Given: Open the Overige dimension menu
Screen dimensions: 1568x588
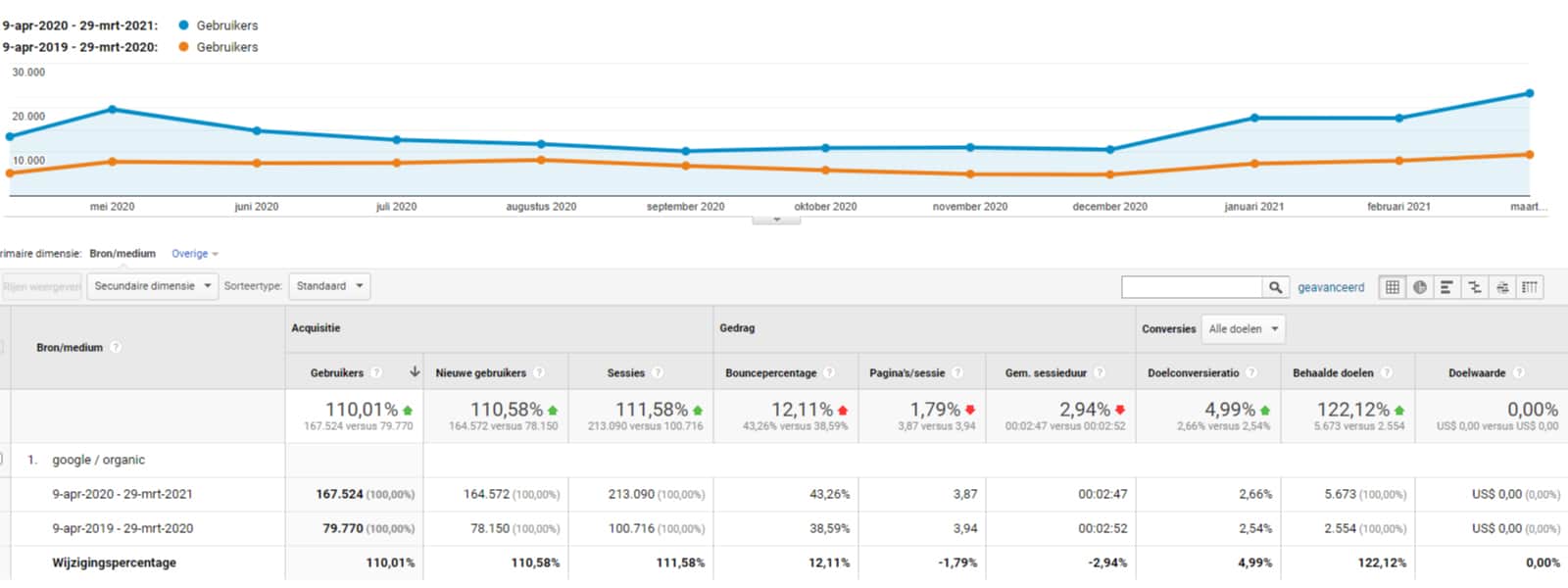Looking at the screenshot, I should tap(194, 254).
